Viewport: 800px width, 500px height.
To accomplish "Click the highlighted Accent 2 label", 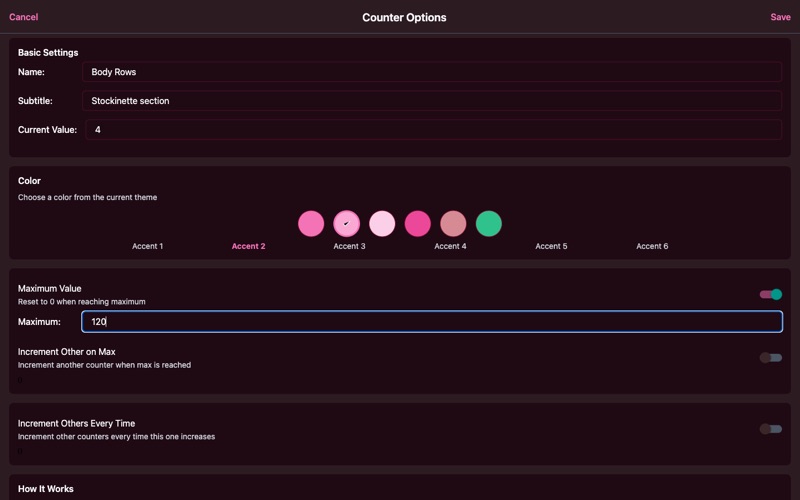I will (x=248, y=246).
